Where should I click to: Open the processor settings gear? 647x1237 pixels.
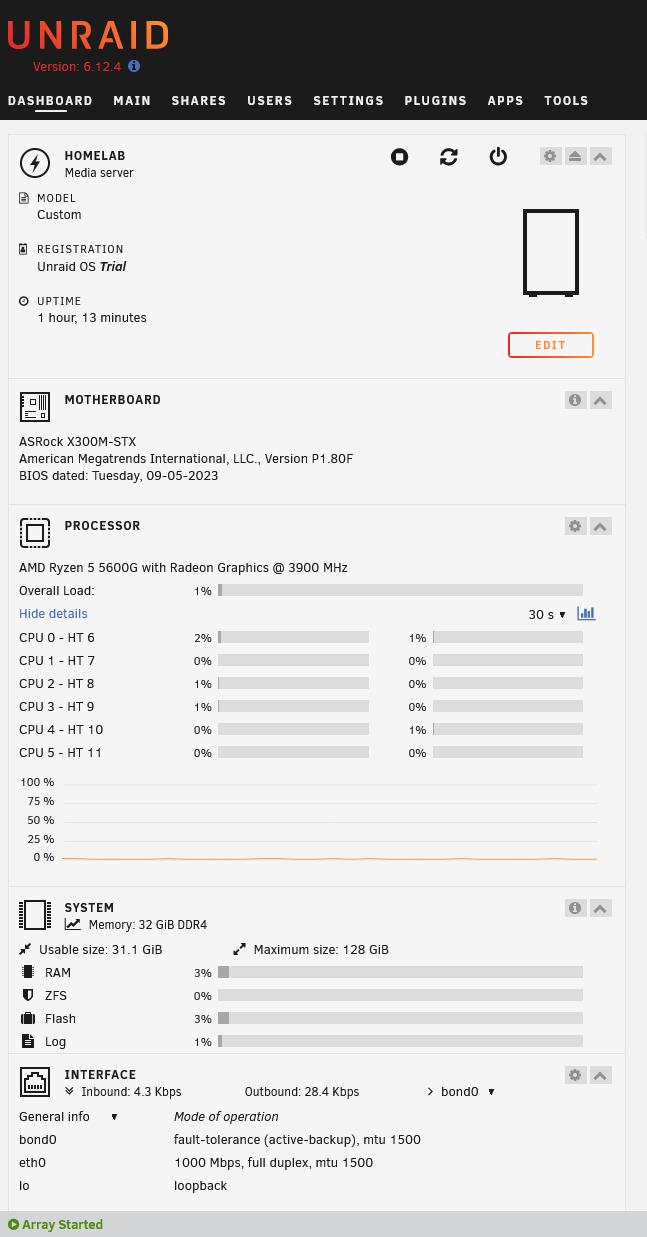click(x=575, y=526)
